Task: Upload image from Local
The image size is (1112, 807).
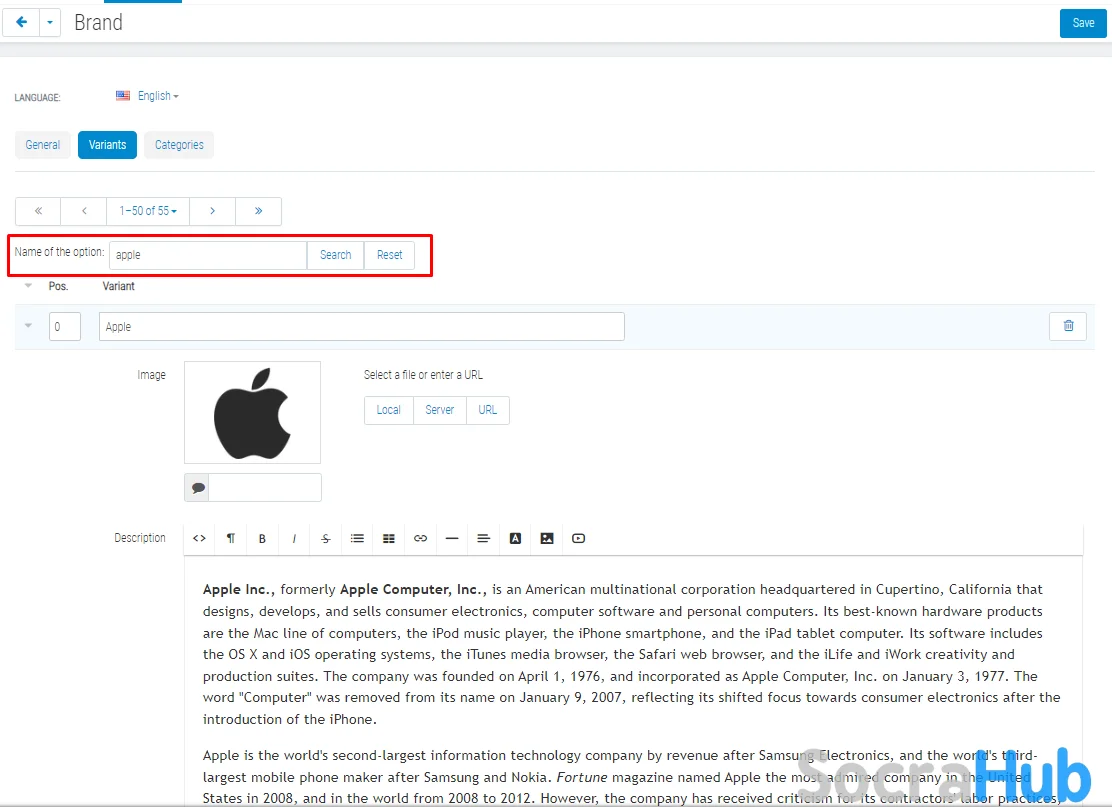Action: 389,410
